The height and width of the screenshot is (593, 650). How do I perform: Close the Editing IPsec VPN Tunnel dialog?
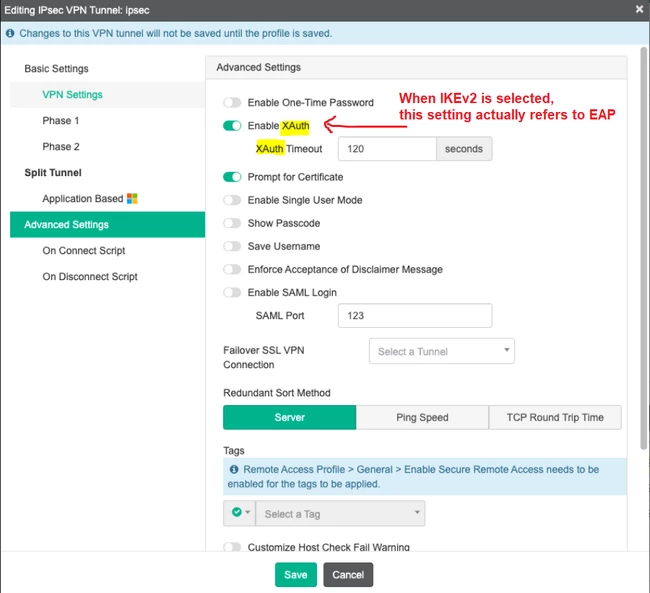coord(639,9)
